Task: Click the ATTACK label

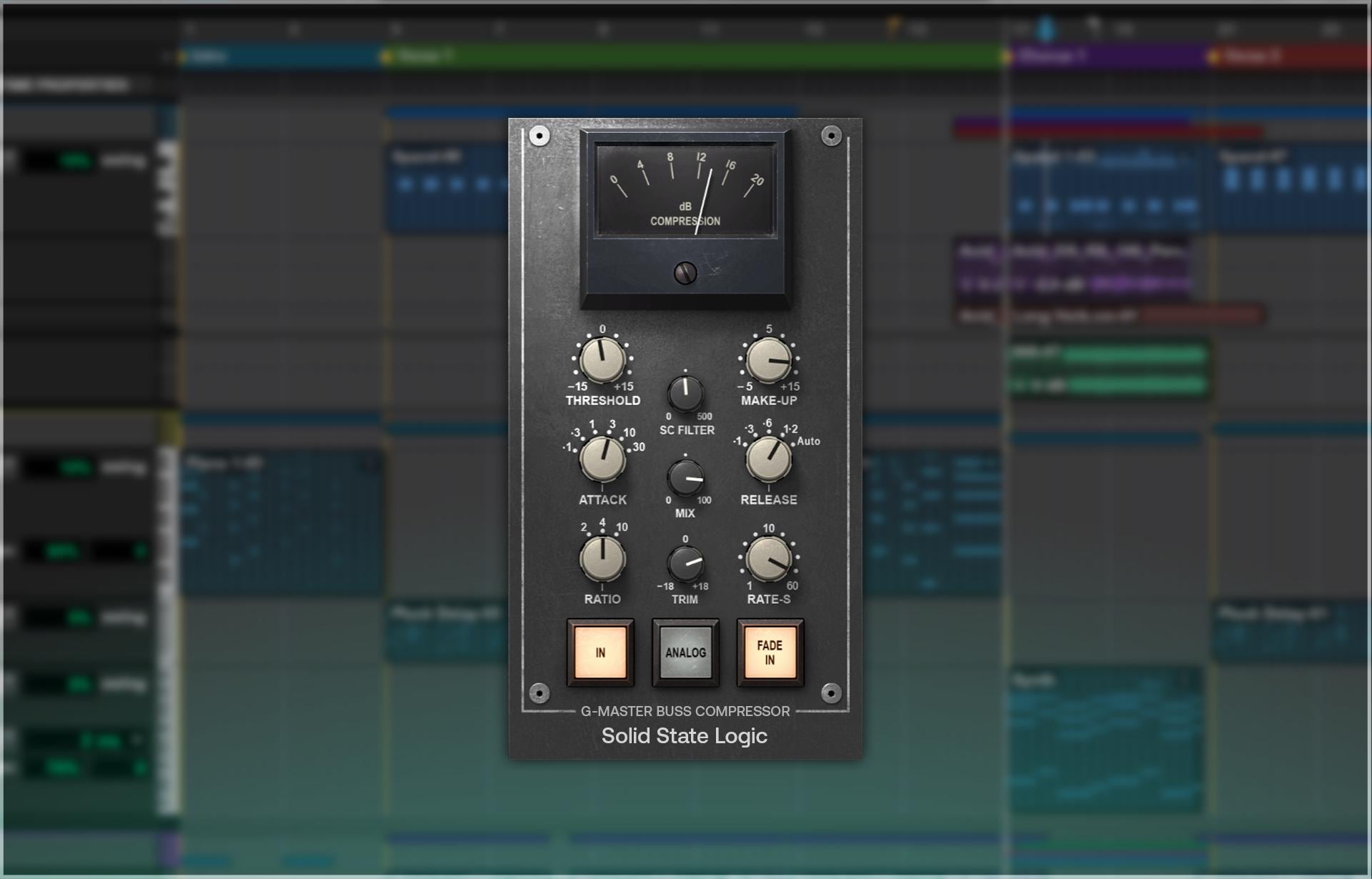Action: click(x=602, y=500)
